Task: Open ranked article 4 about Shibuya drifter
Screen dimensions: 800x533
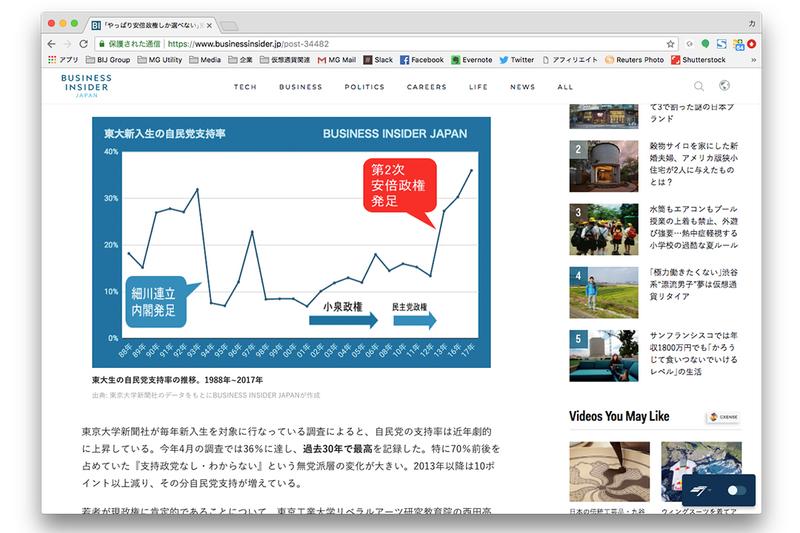Action: click(x=693, y=284)
